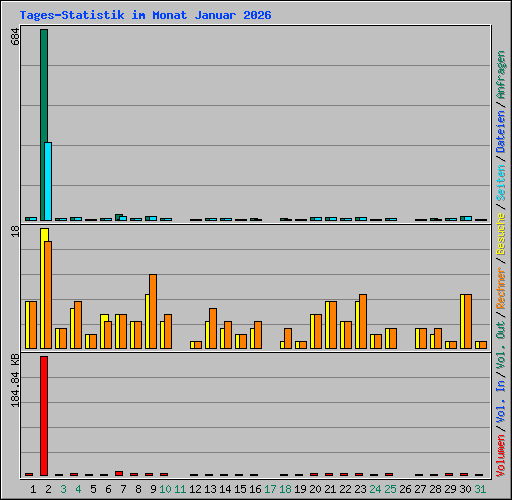Click the red Volumen legend label

(x=501, y=456)
